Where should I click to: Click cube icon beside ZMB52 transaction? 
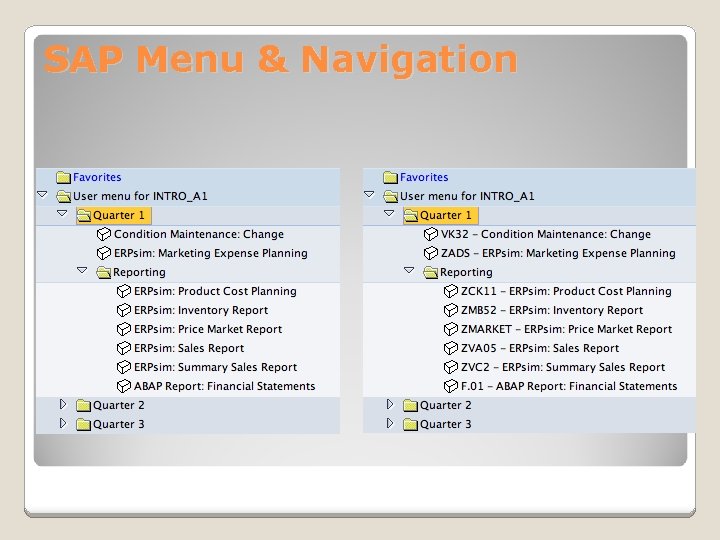[451, 310]
